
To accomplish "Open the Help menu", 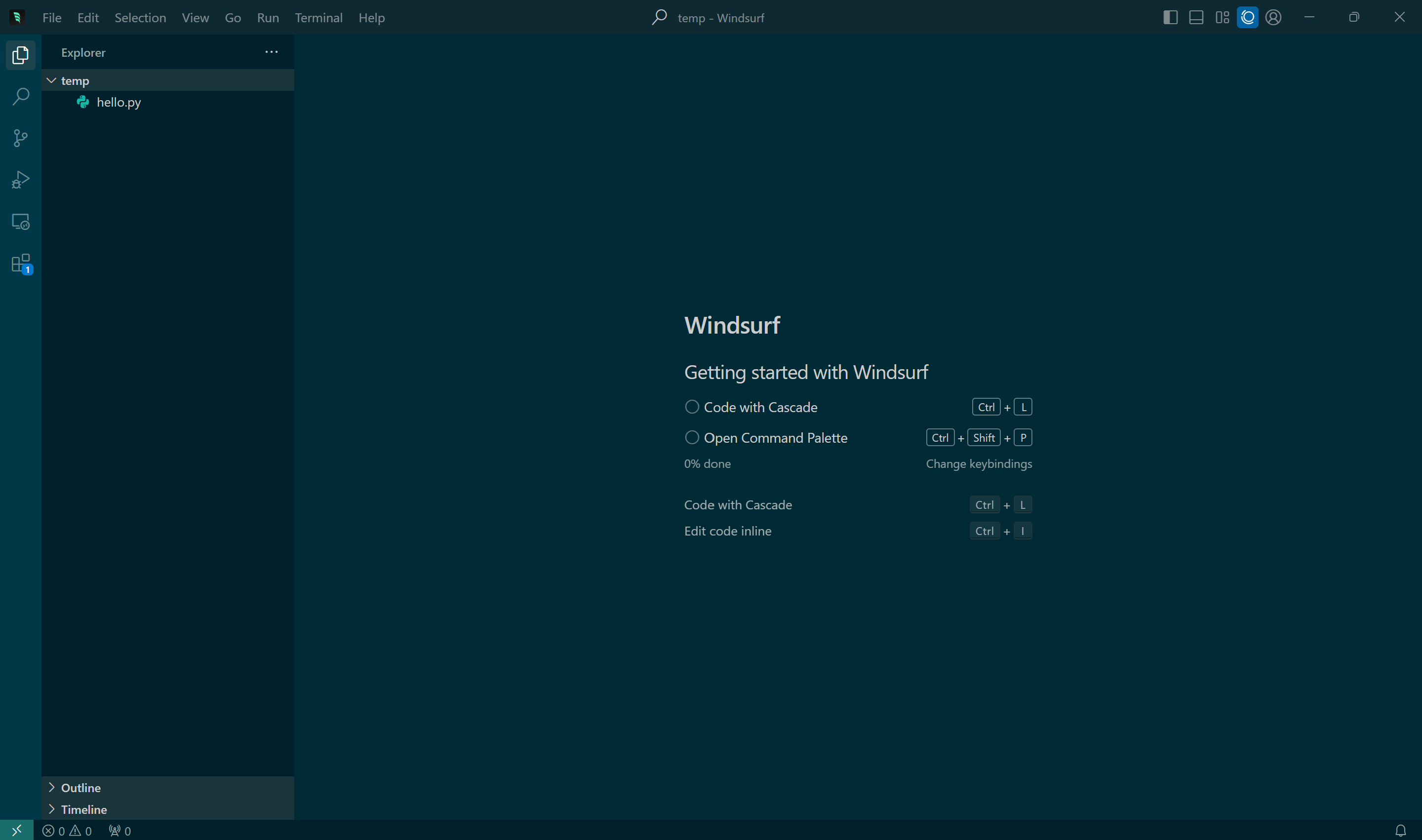I will [371, 18].
